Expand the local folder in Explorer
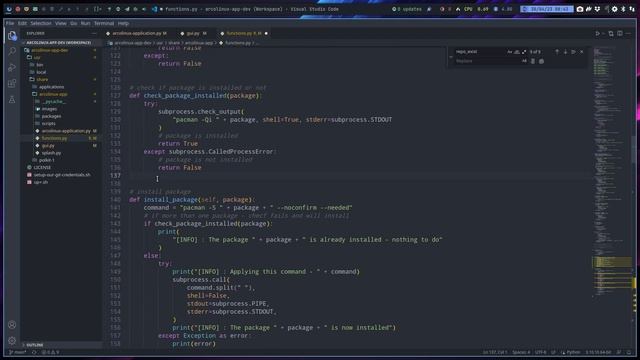640x360 pixels. coord(41,72)
